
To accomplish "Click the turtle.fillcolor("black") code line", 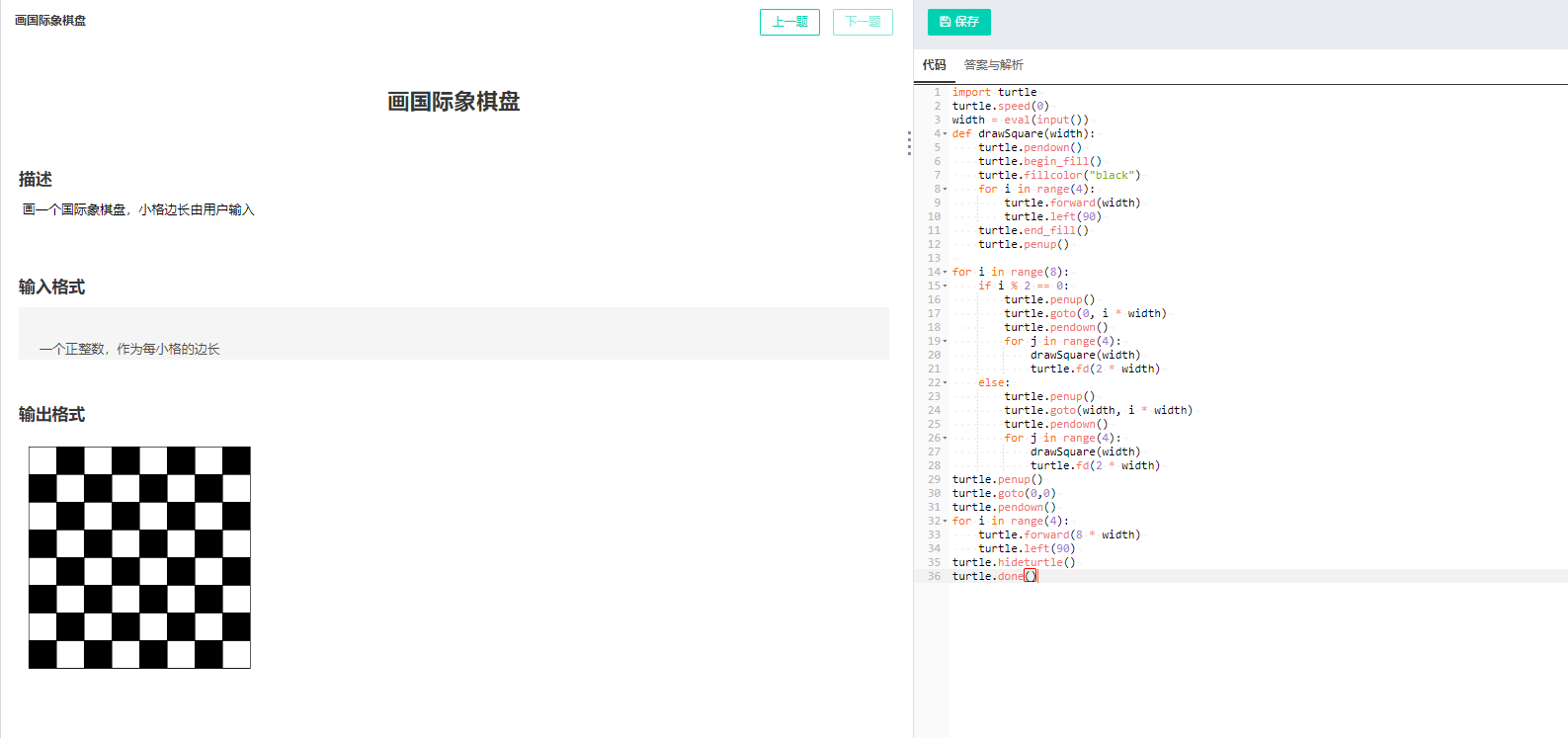I will tap(1059, 175).
